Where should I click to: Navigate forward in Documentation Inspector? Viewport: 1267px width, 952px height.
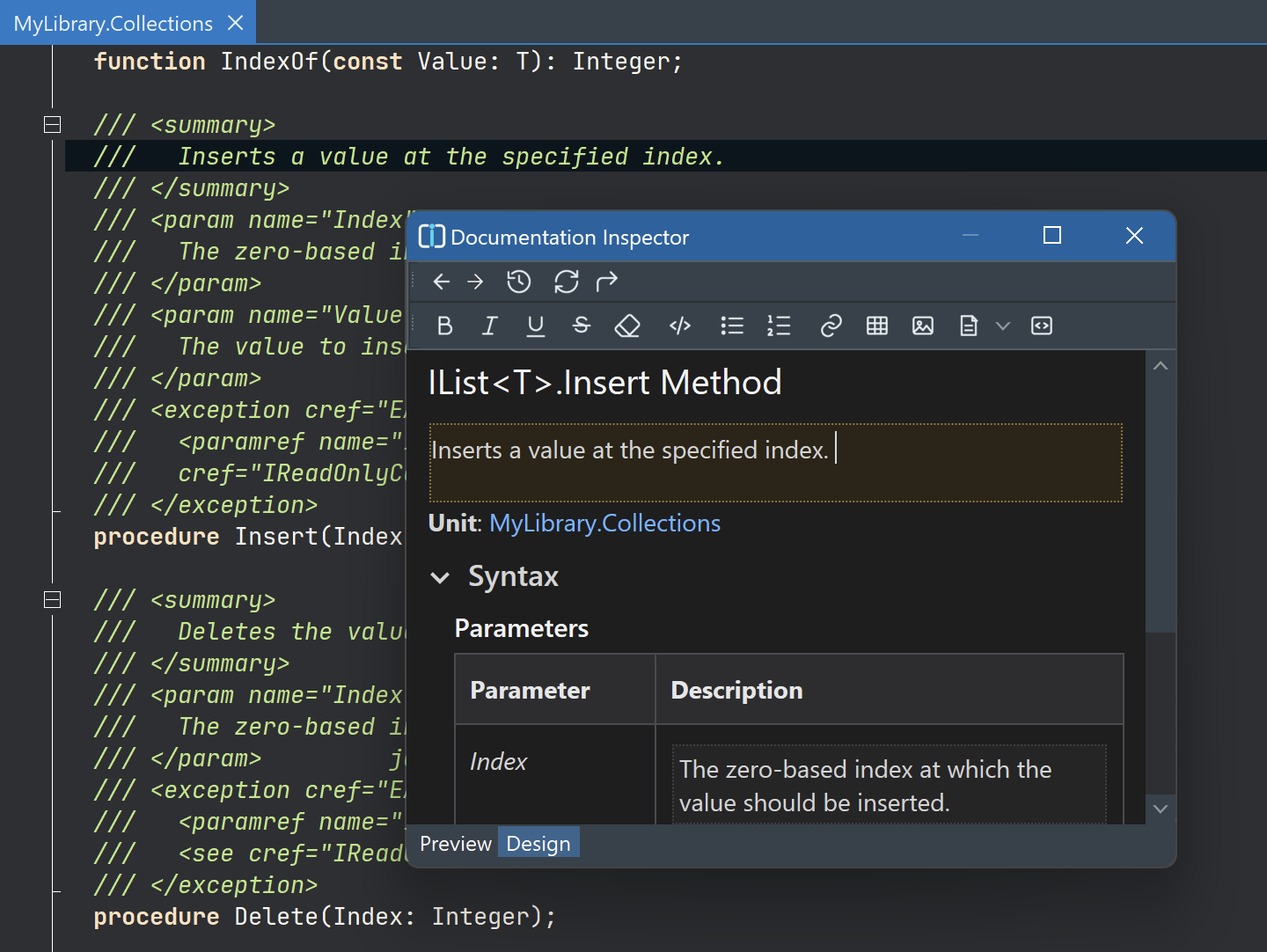click(x=475, y=282)
